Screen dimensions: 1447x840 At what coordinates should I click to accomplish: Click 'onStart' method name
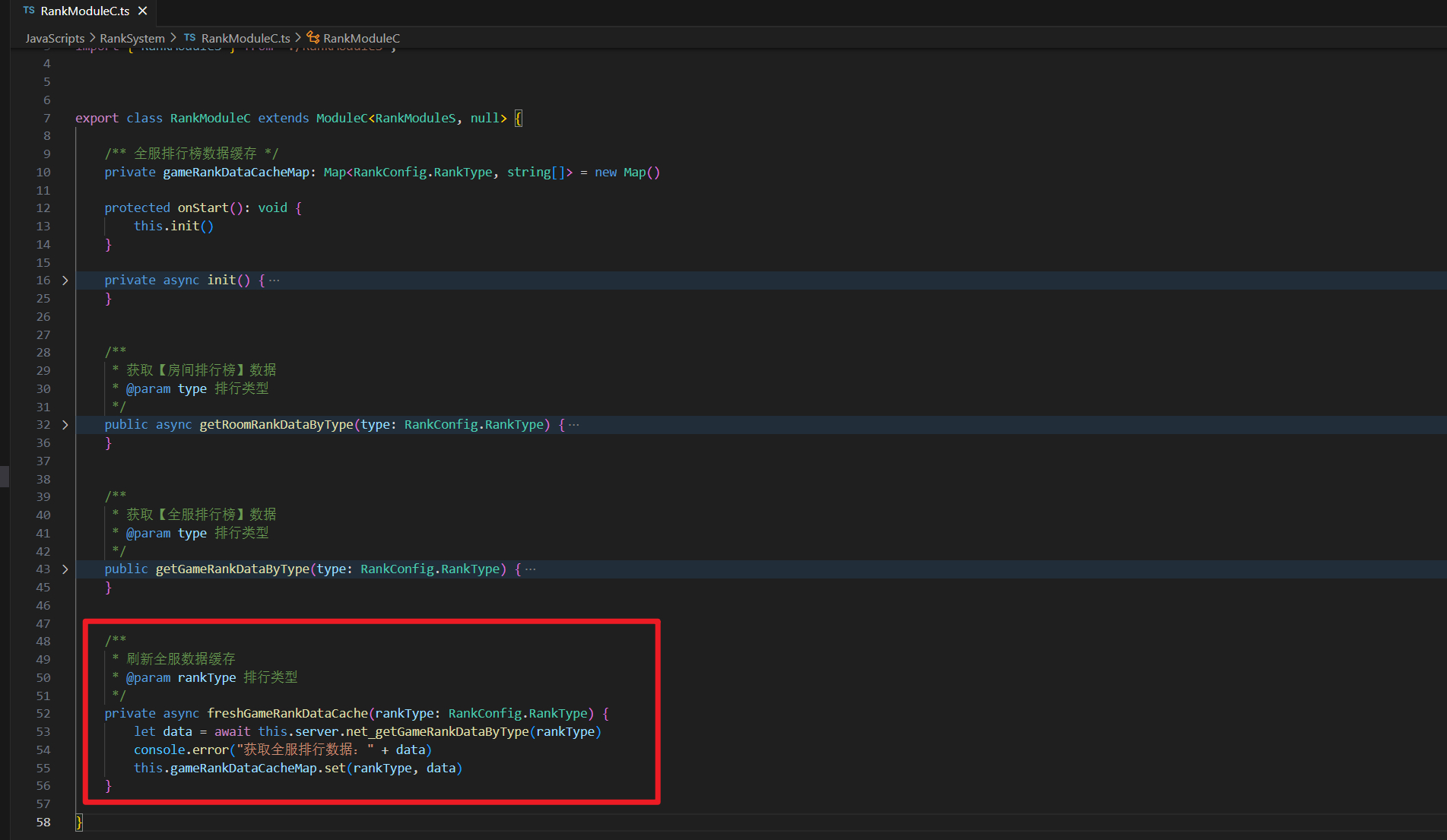click(203, 208)
